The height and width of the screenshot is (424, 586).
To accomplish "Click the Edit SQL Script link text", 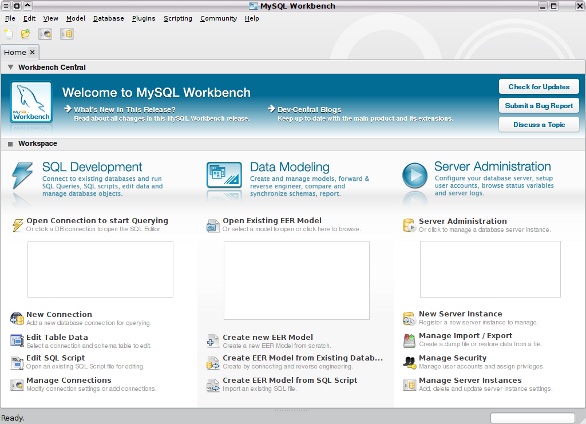I will click(x=56, y=358).
